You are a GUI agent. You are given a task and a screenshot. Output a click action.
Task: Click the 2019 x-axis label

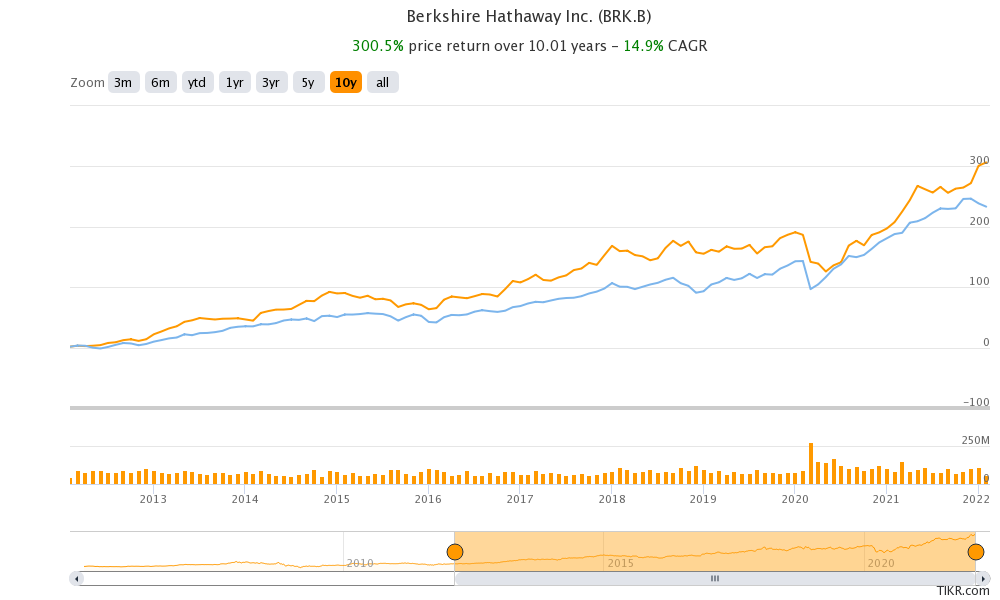[x=703, y=499]
